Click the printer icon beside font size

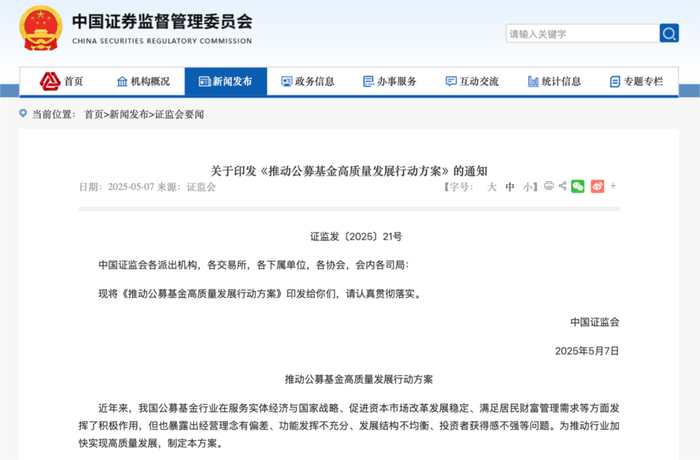pyautogui.click(x=549, y=185)
